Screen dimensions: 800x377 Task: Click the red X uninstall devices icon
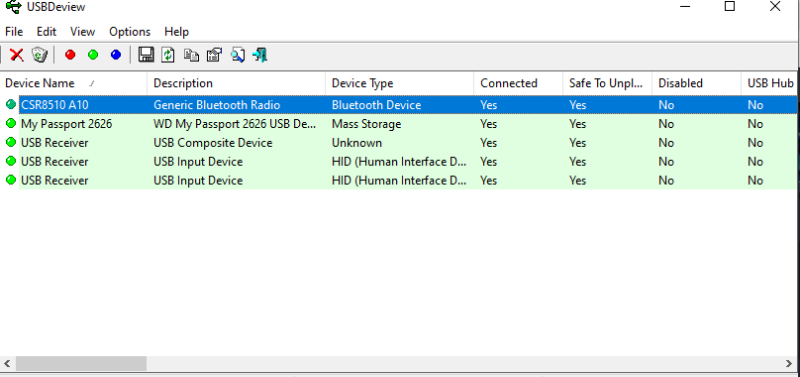click(17, 55)
